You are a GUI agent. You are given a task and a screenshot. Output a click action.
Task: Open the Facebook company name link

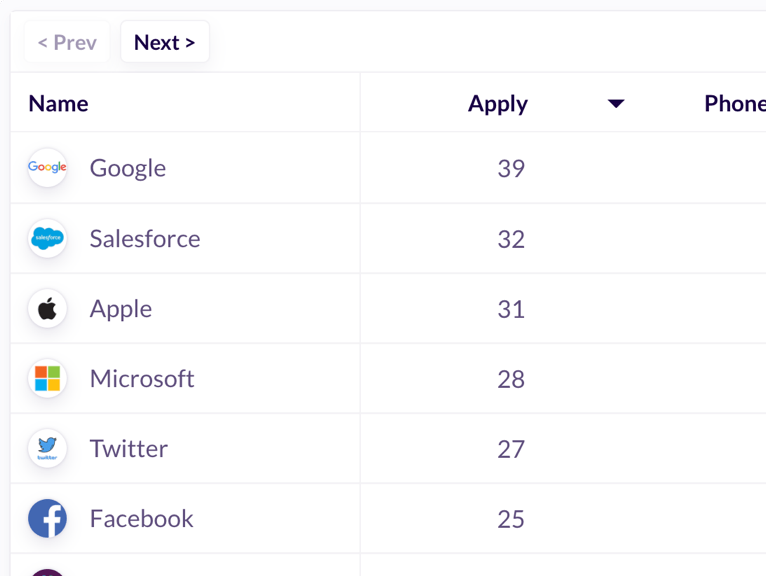142,518
